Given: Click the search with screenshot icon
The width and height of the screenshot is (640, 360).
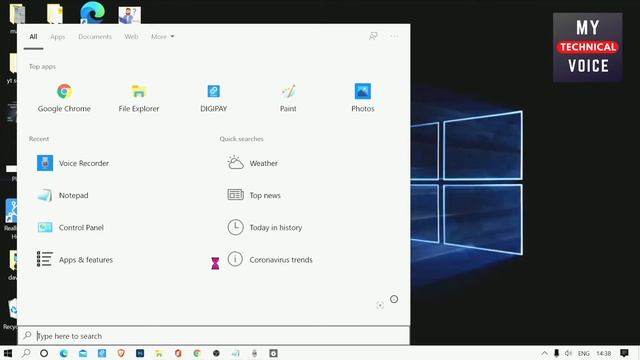Looking at the screenshot, I should [380, 305].
